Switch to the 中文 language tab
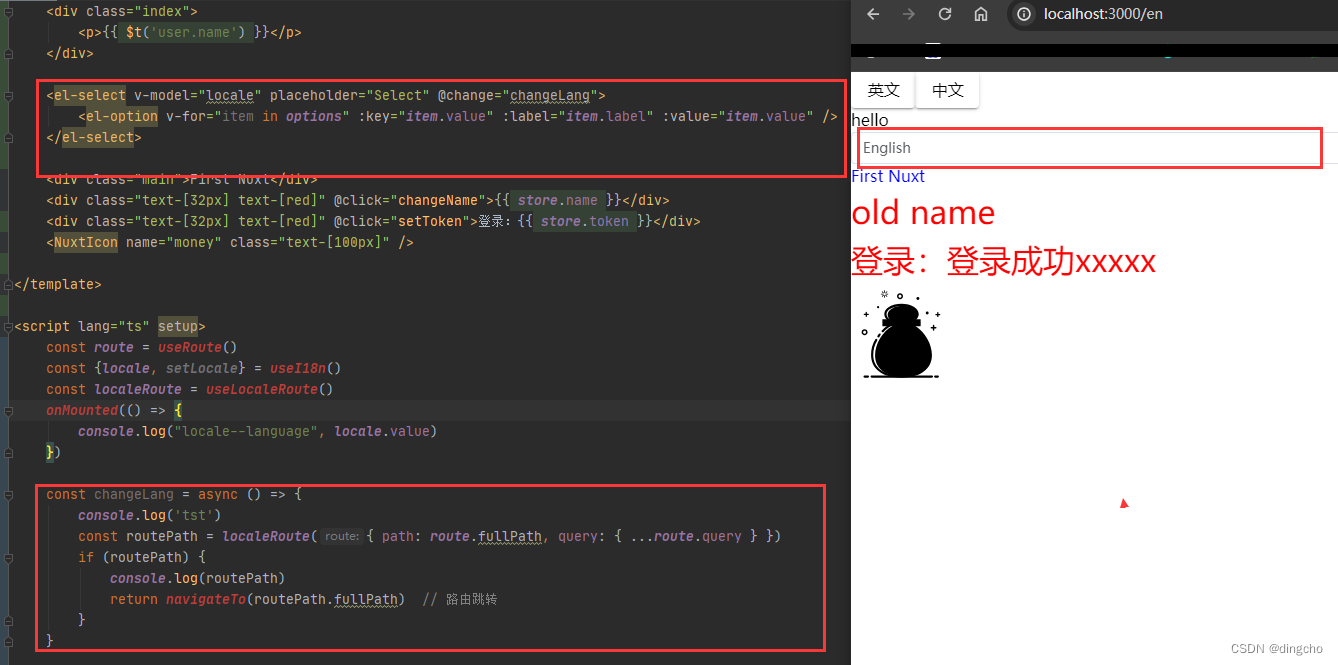The image size is (1338, 665). (x=946, y=90)
